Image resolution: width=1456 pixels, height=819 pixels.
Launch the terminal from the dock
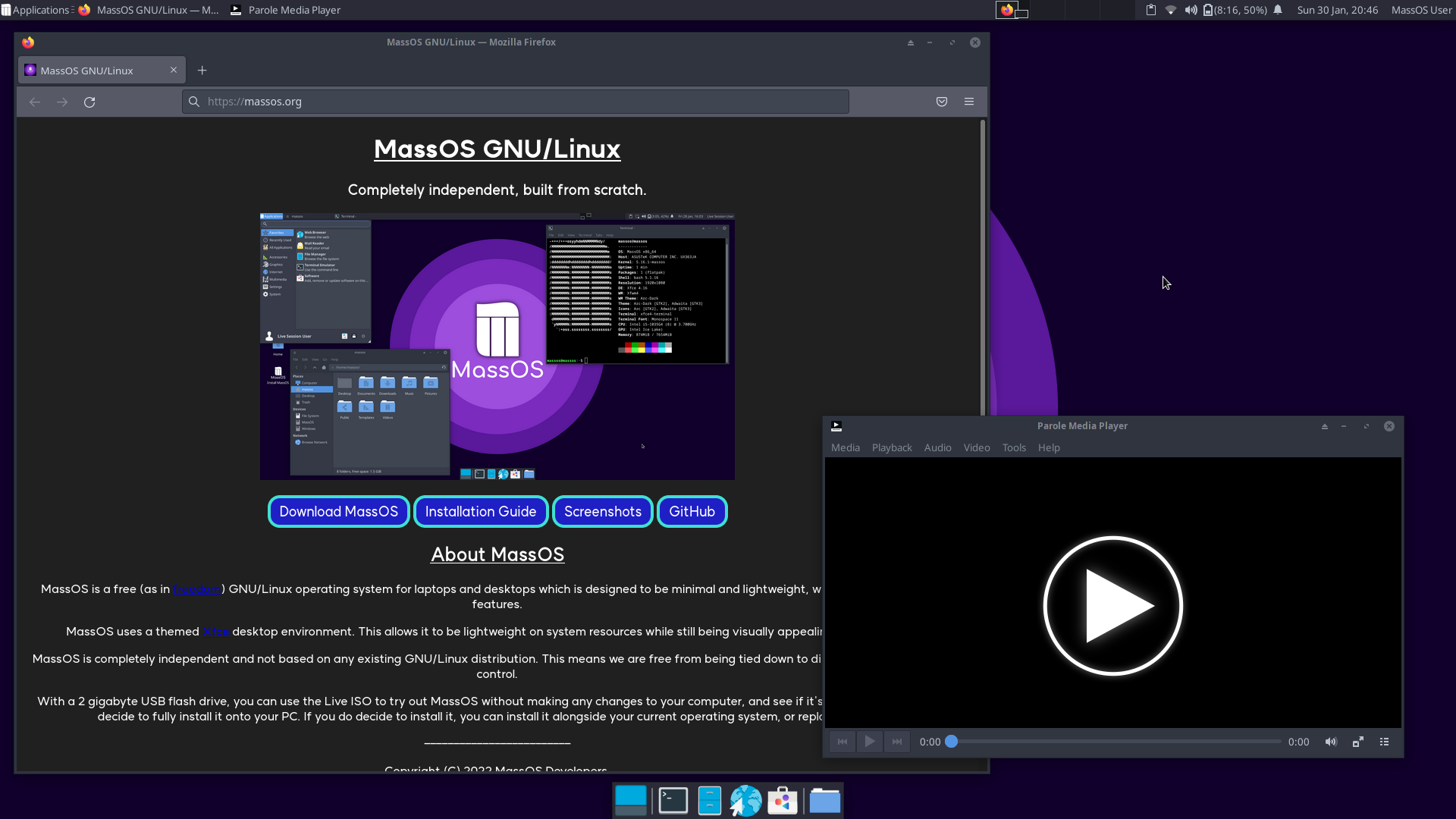click(x=673, y=800)
